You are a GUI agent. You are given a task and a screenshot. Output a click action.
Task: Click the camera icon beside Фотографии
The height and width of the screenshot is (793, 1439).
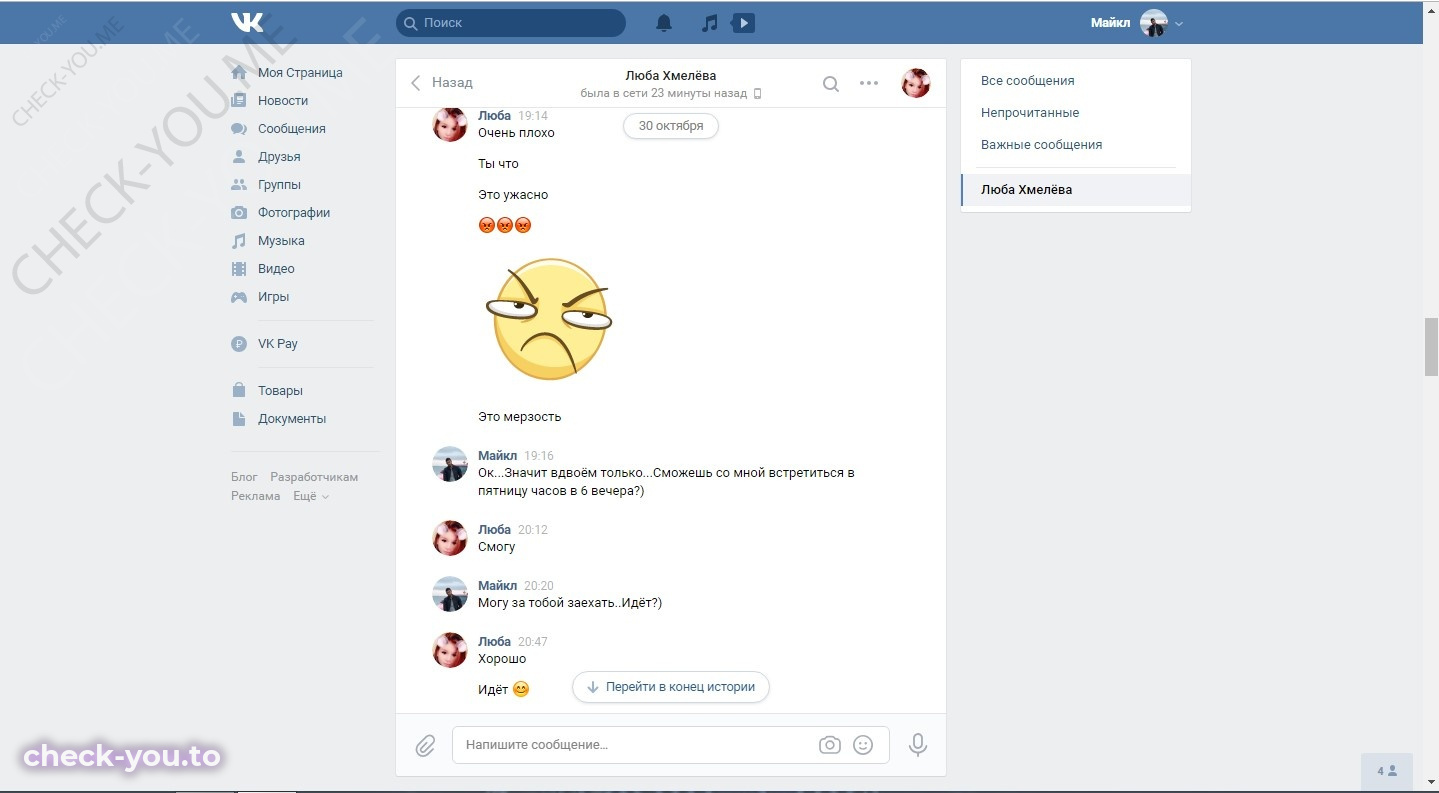(239, 213)
